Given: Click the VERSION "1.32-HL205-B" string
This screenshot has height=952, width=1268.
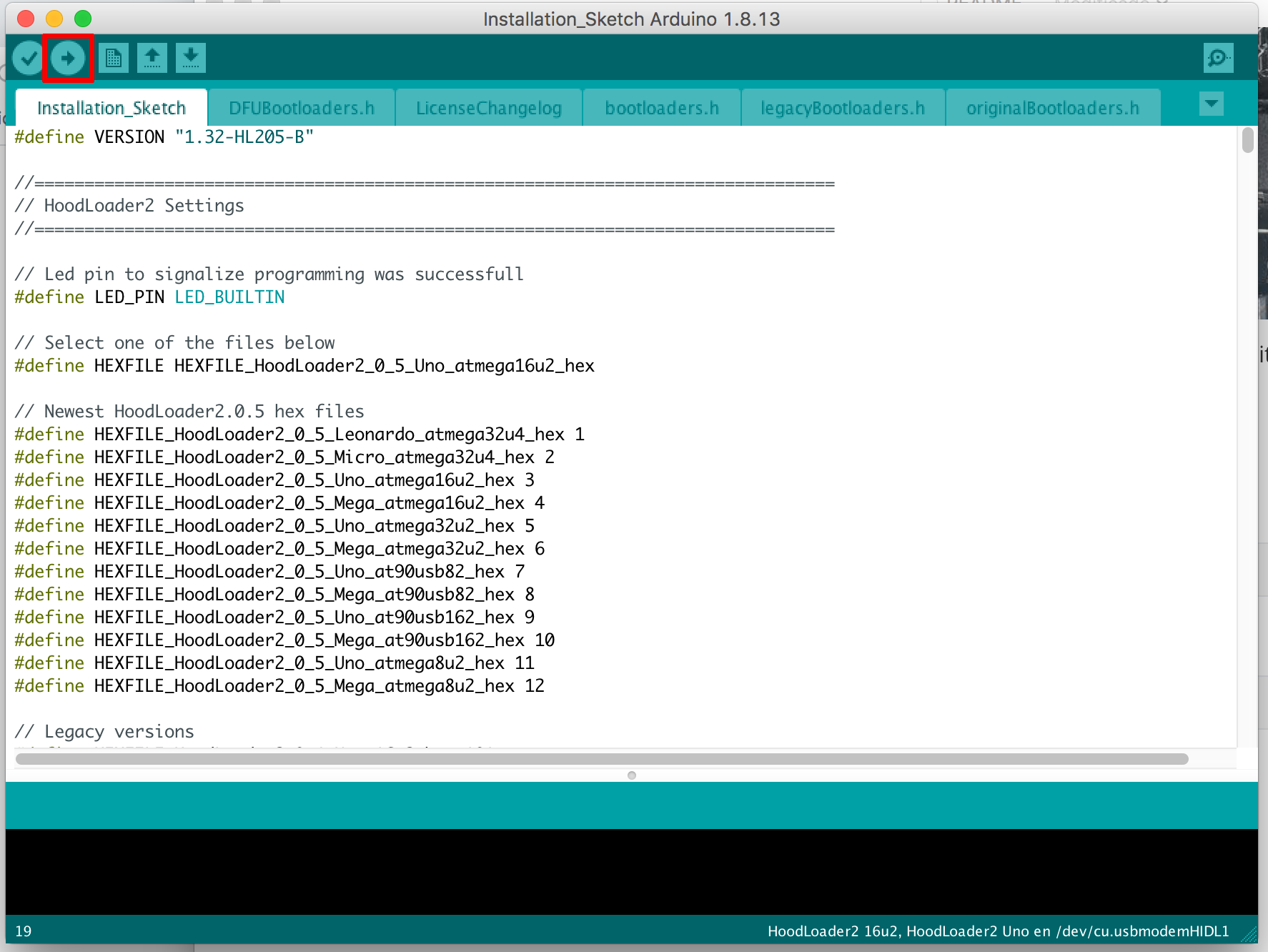Looking at the screenshot, I should pyautogui.click(x=244, y=137).
